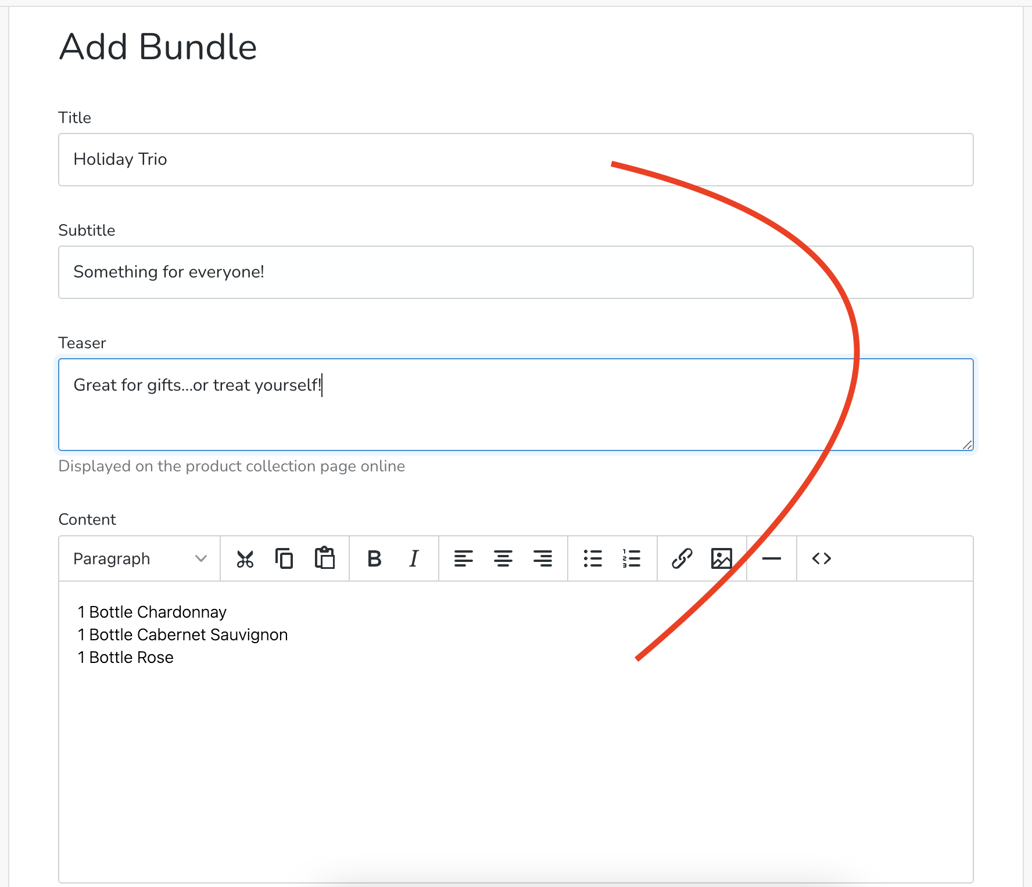Align the content text to the right
1032x887 pixels.
pyautogui.click(x=543, y=558)
